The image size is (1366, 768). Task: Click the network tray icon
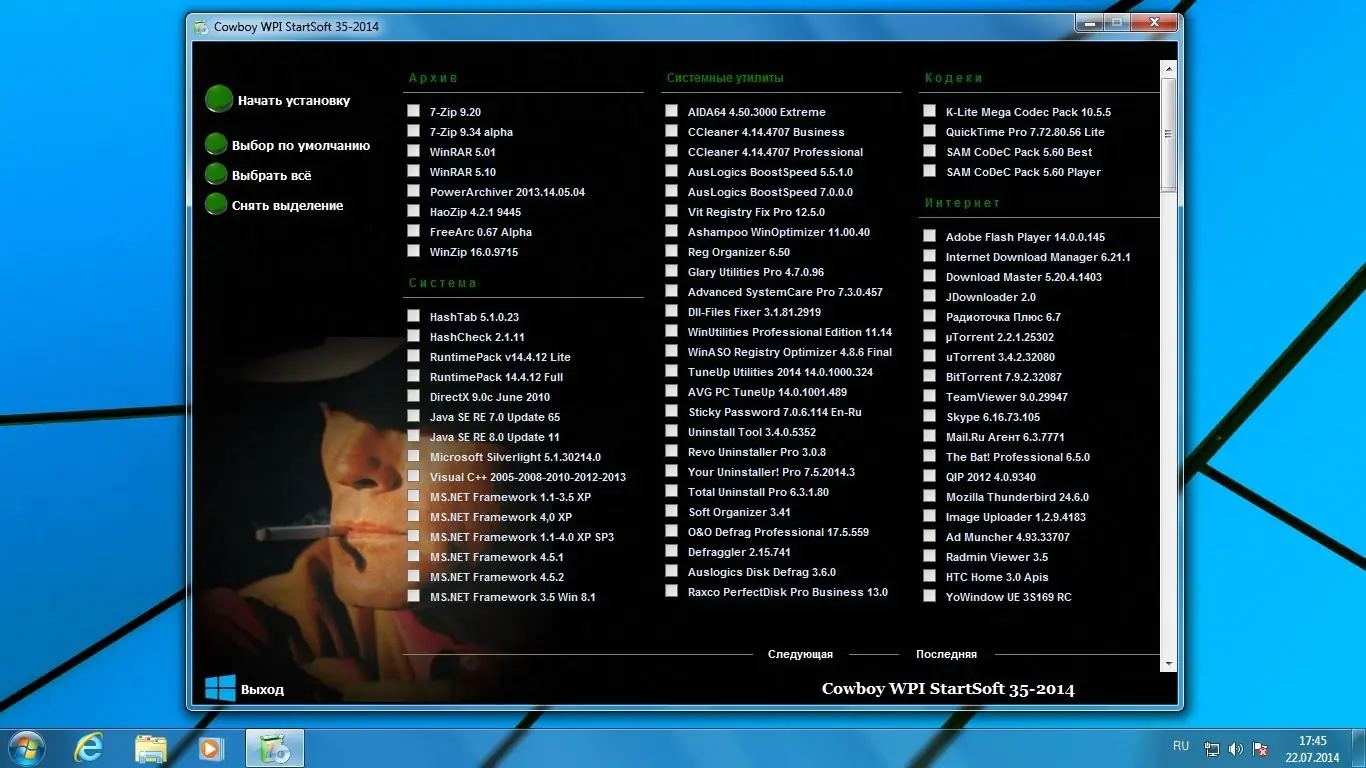tap(1212, 748)
